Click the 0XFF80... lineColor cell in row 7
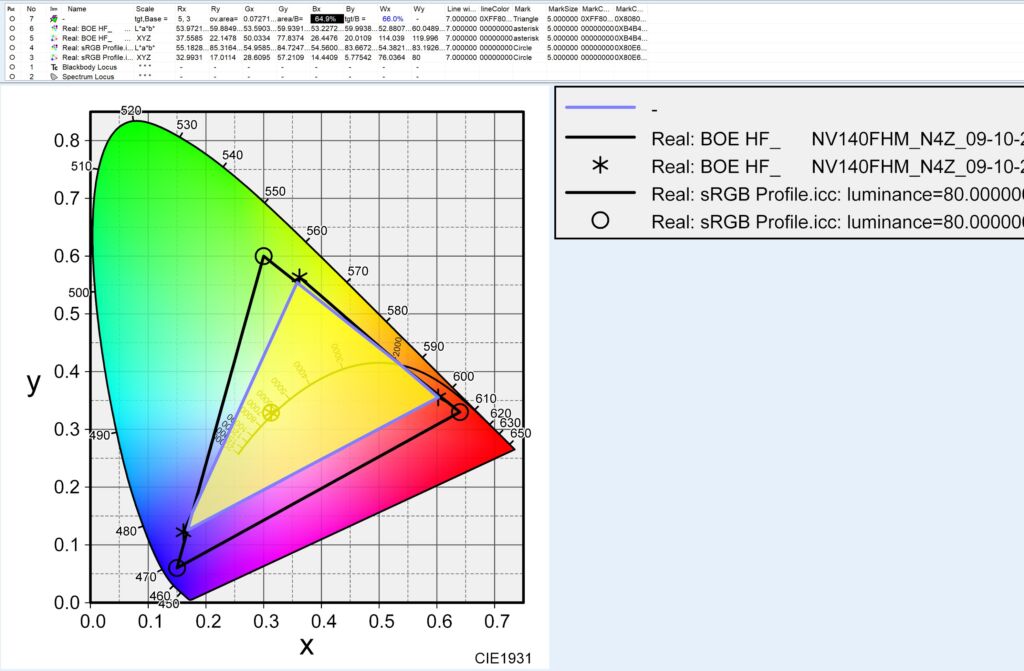 [496, 19]
